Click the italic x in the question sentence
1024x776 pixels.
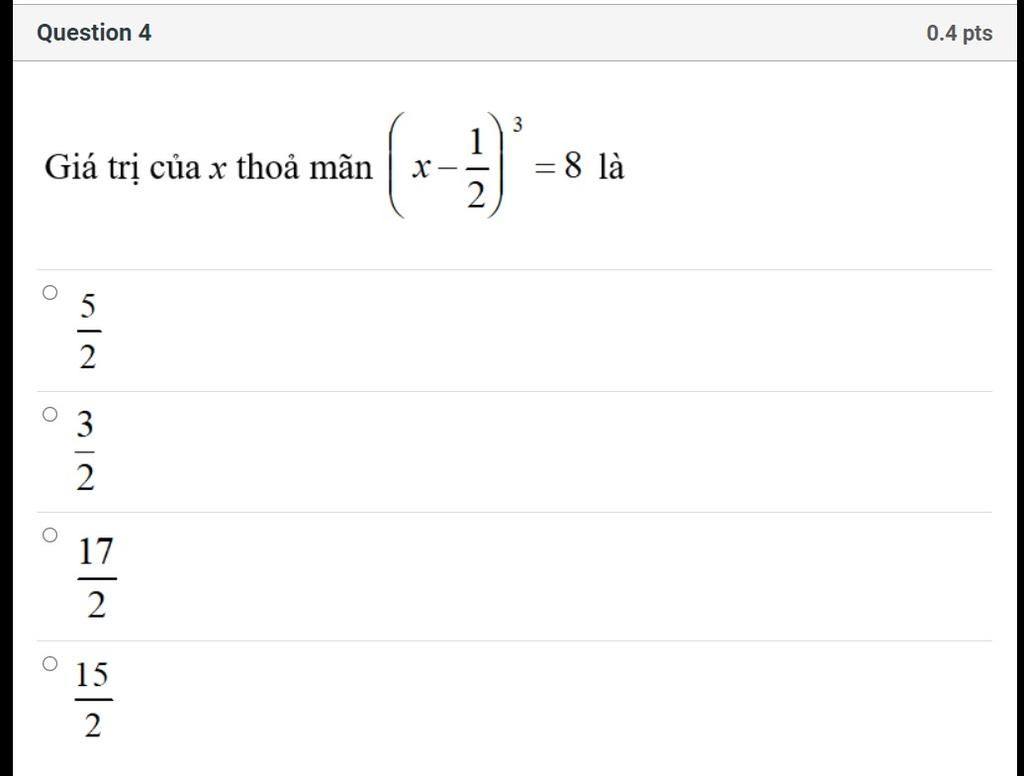pyautogui.click(x=216, y=169)
